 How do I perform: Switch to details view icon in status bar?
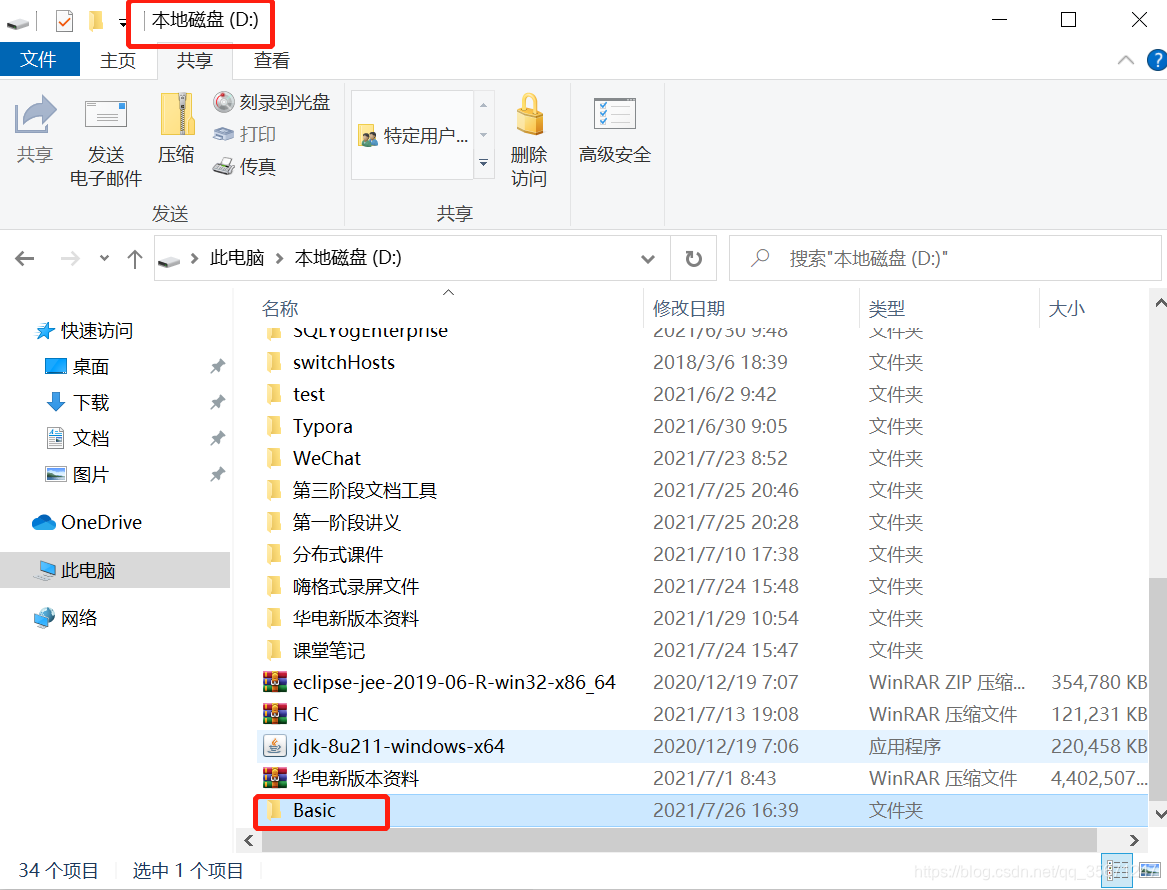[x=1117, y=871]
